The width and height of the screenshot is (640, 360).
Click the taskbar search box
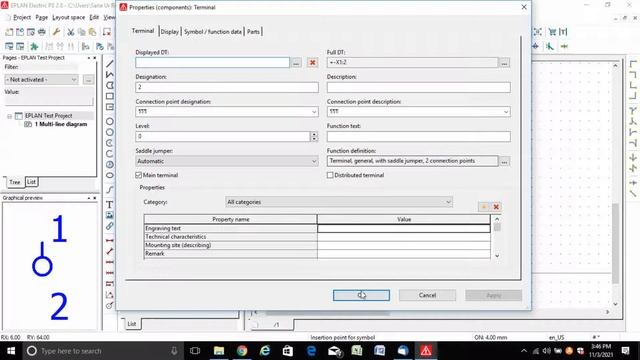point(102,351)
